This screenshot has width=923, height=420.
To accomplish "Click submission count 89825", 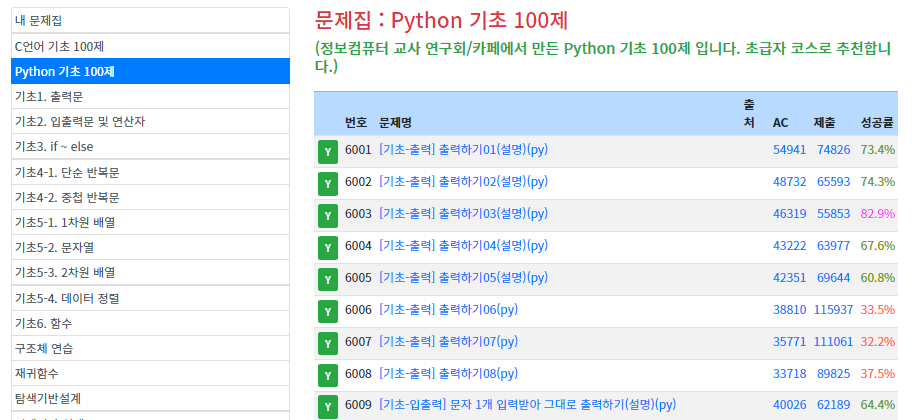I will point(834,373).
